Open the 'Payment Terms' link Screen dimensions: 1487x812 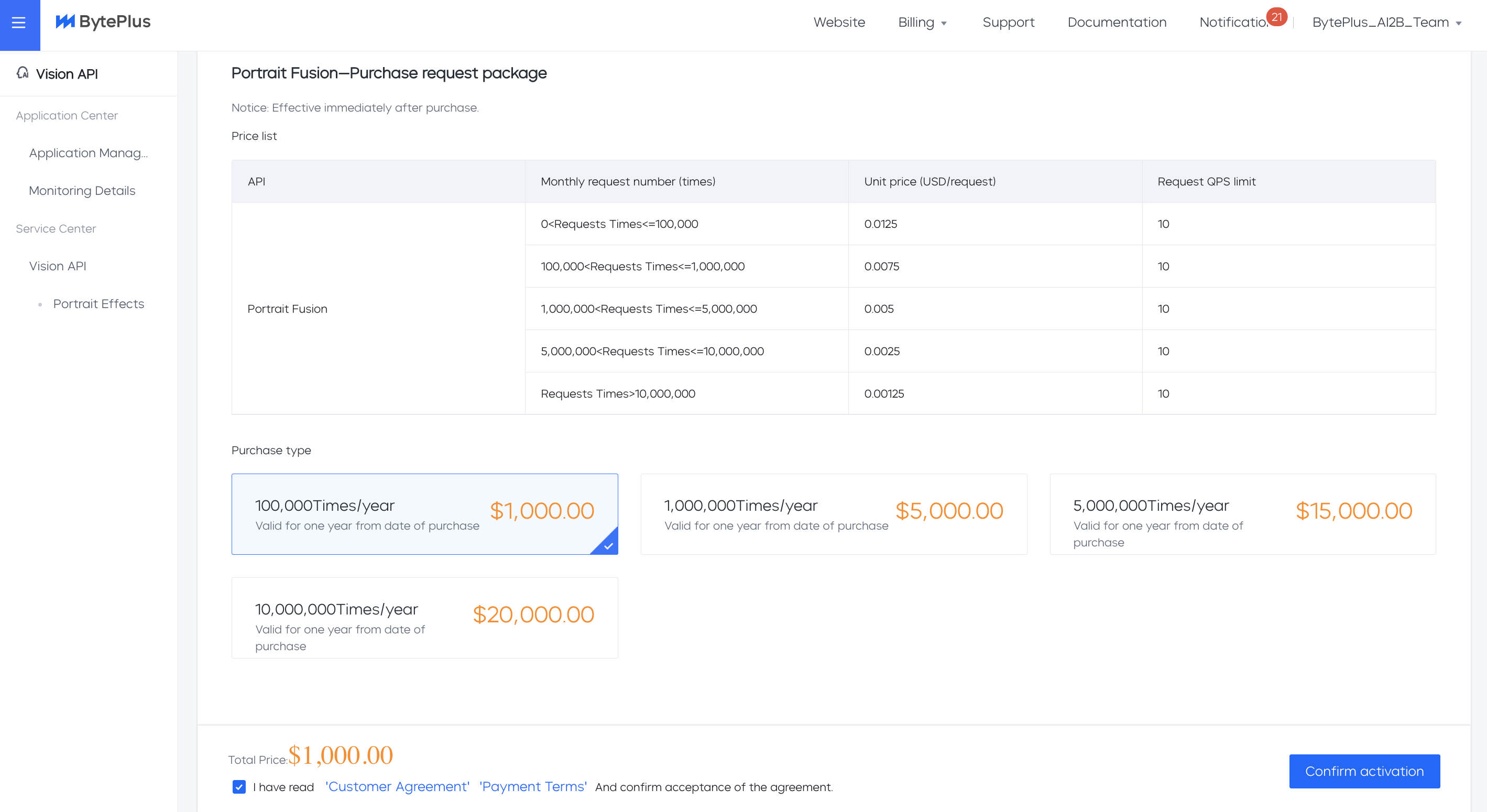tap(533, 787)
